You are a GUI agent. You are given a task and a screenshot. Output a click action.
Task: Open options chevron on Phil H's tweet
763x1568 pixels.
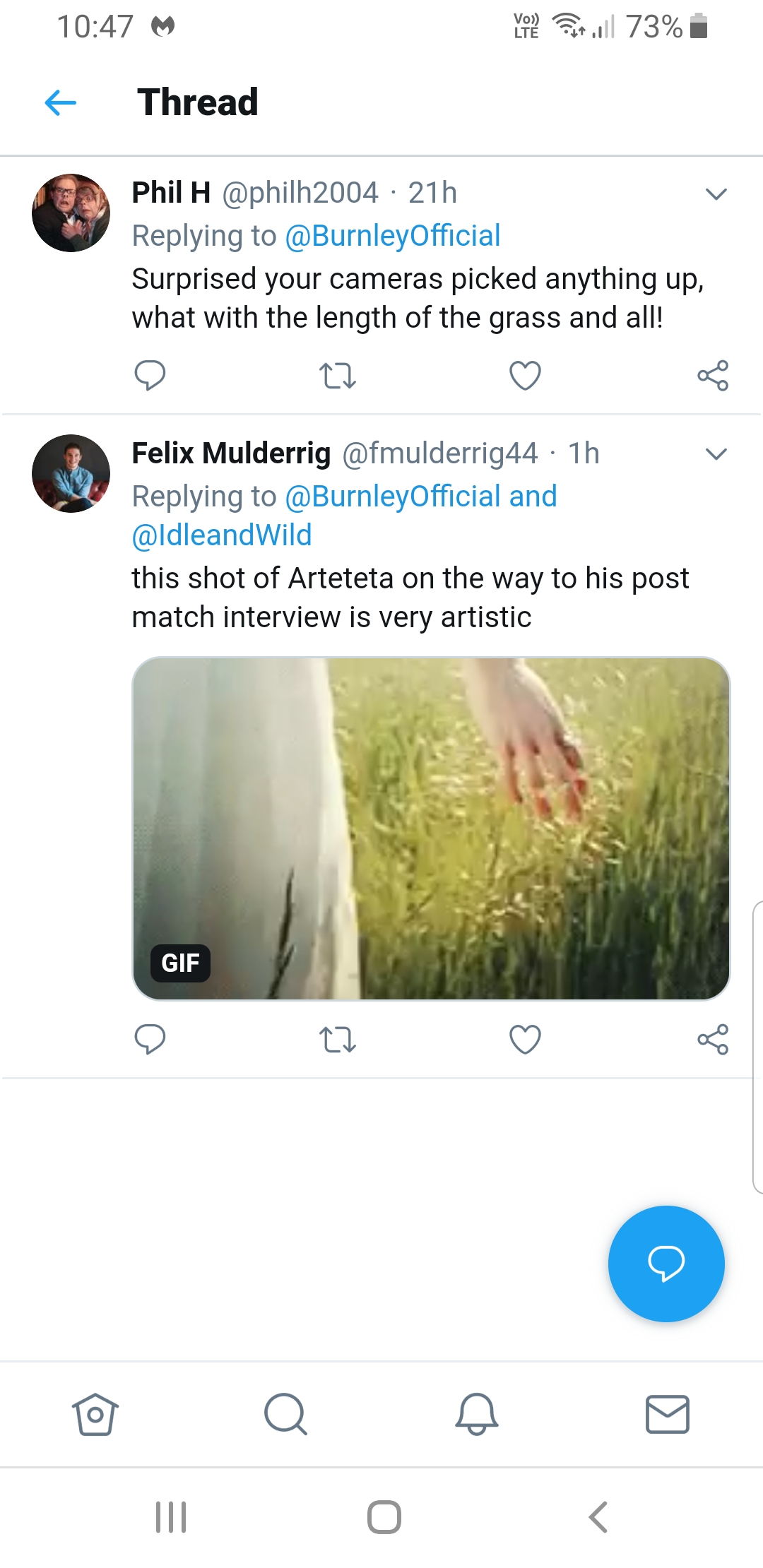tap(716, 194)
